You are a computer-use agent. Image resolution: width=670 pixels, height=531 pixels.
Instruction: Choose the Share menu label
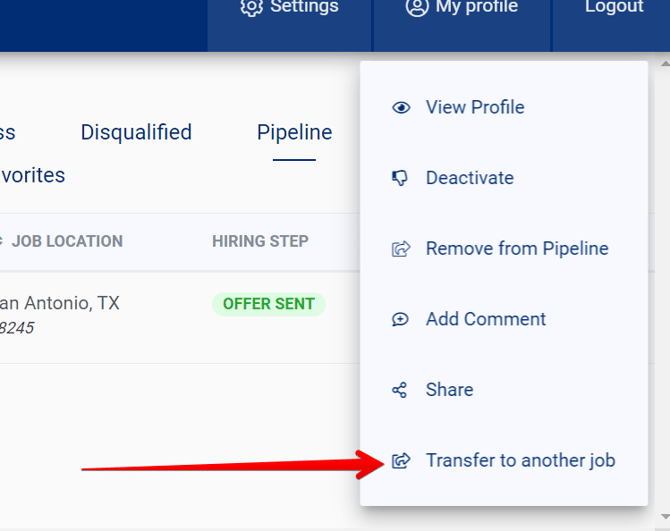coord(449,390)
